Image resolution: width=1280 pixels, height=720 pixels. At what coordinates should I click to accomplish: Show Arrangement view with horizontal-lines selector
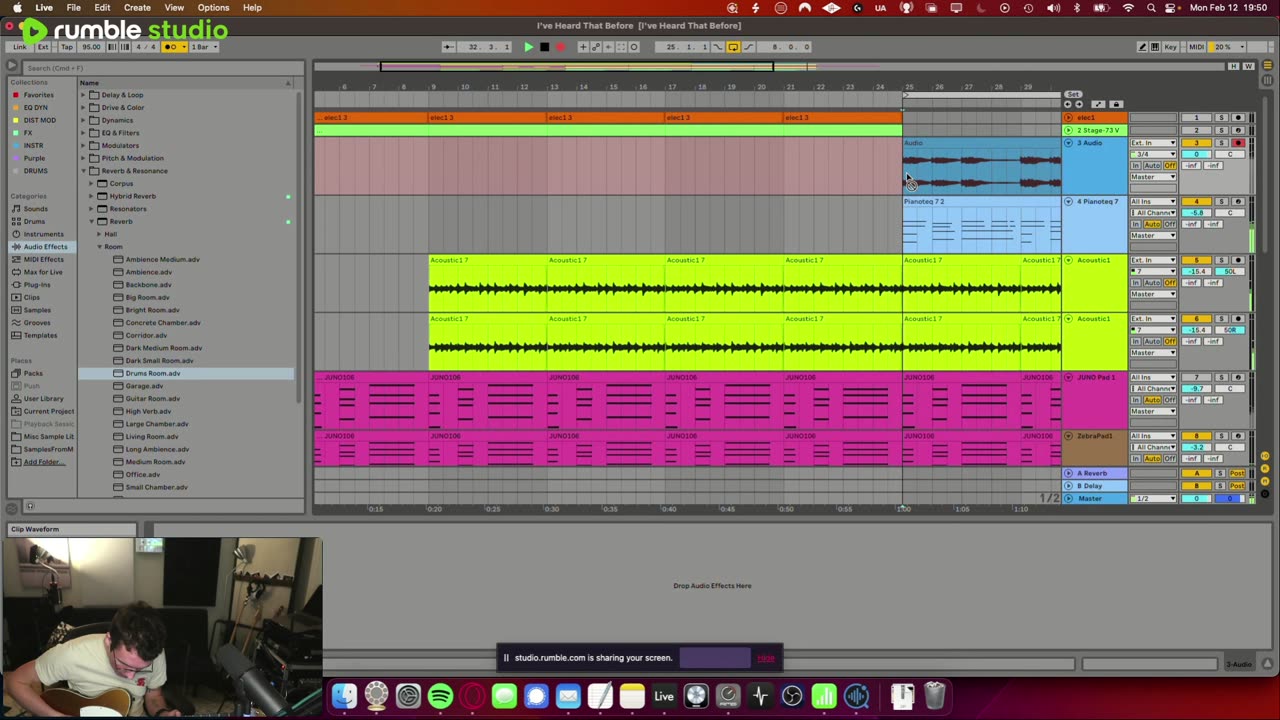coord(1268,65)
